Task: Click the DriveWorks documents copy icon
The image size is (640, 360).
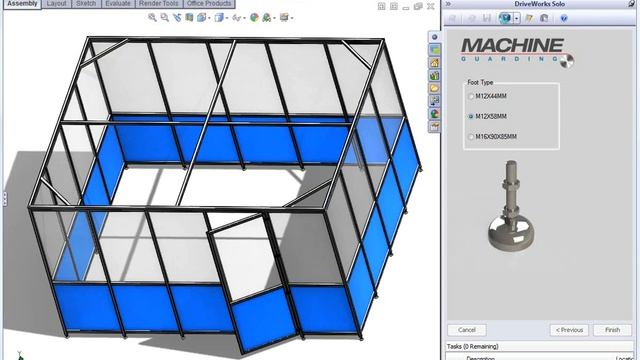Action: pyautogui.click(x=544, y=18)
